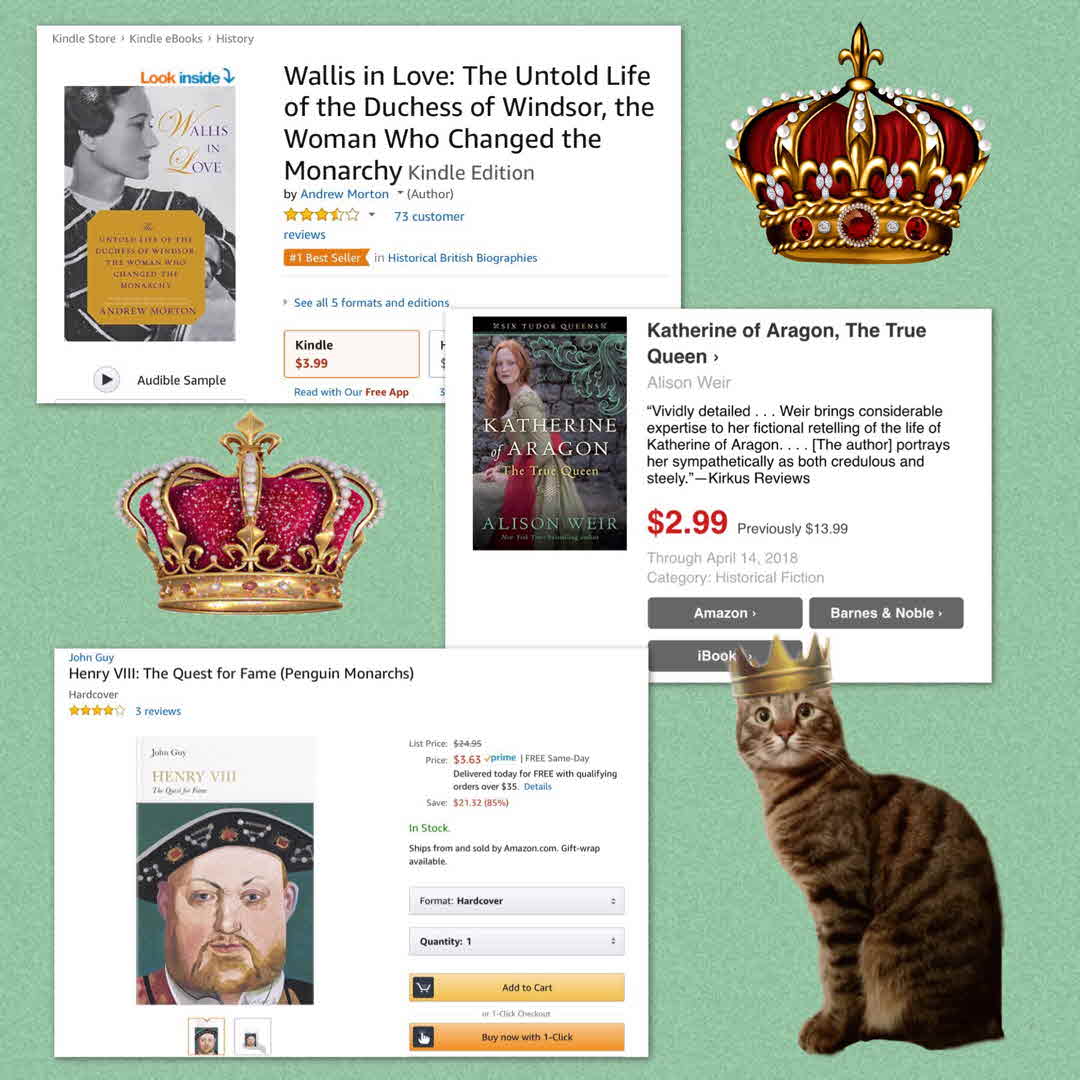Open the Barnes & Noble retailer button
Viewport: 1080px width, 1080px height.
click(x=886, y=613)
